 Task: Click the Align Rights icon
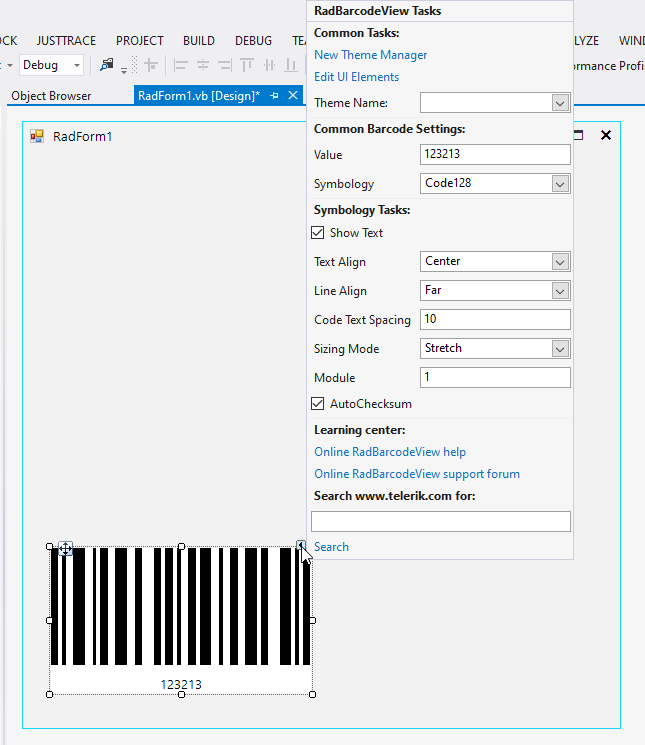(x=225, y=65)
